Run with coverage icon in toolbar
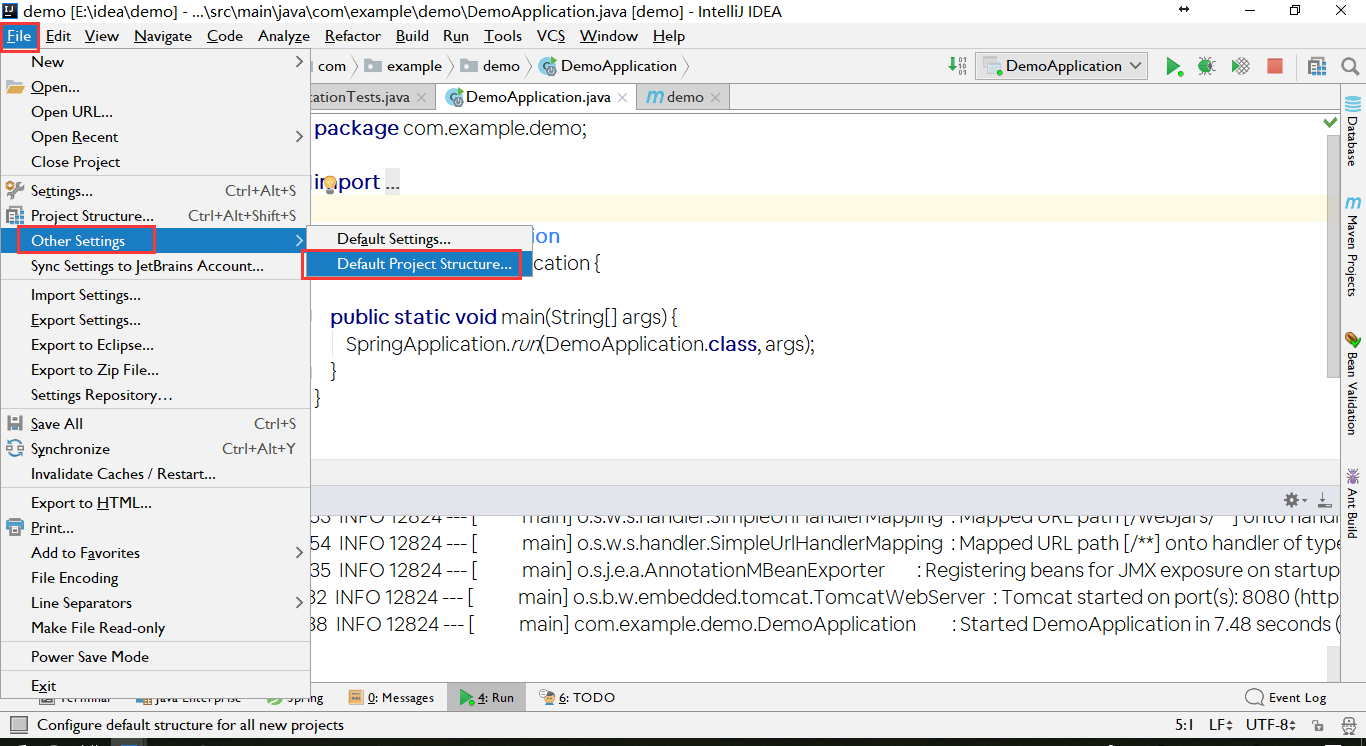Screen dimensions: 1366x746 [x=1240, y=67]
